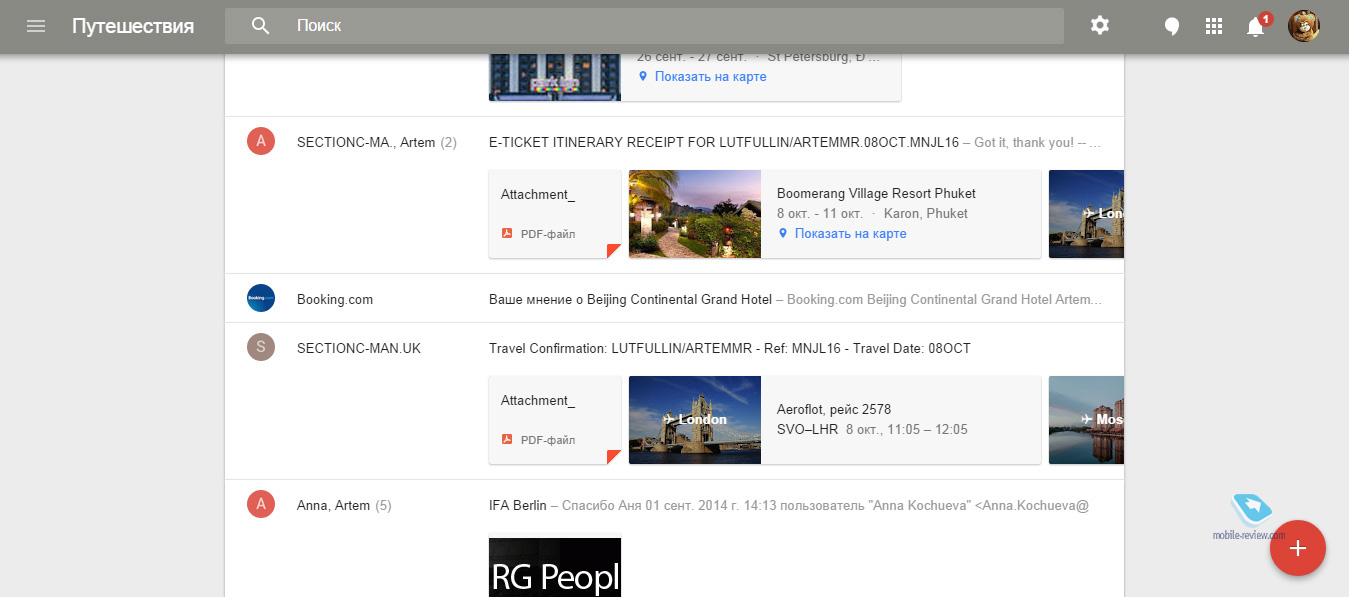Select the "Aeroflot, рейс 2578" flight title
Screen dimensions: 1349x597
tap(834, 409)
